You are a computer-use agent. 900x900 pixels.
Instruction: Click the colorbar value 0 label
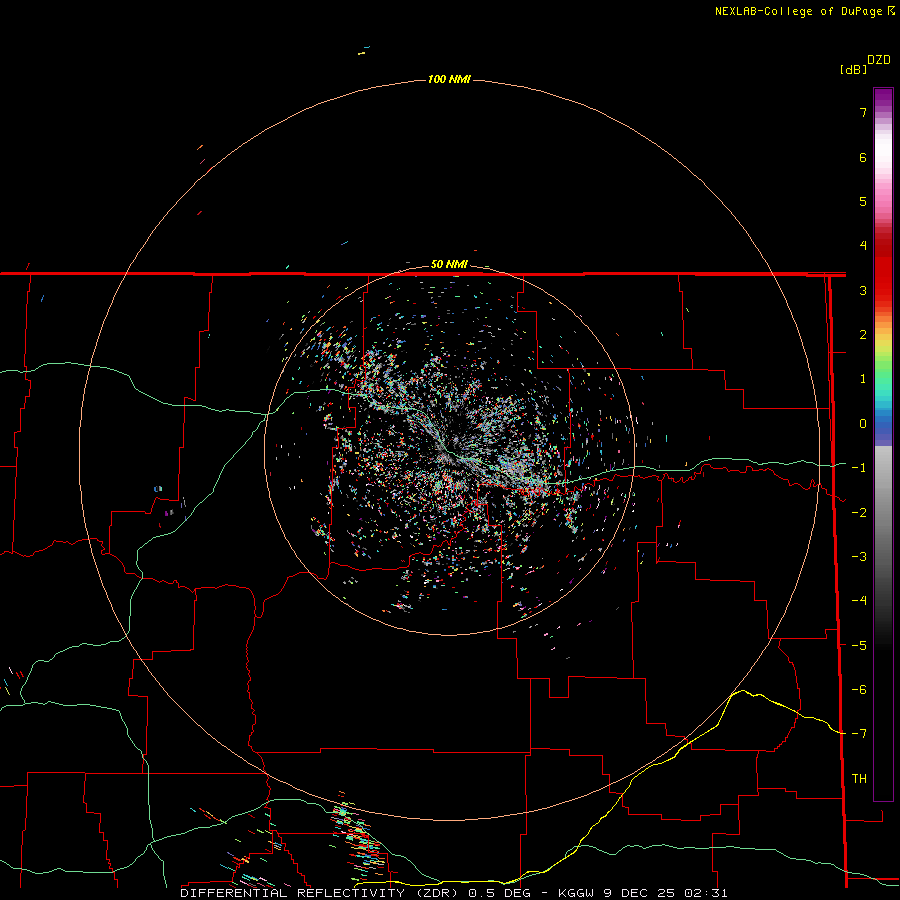point(863,424)
